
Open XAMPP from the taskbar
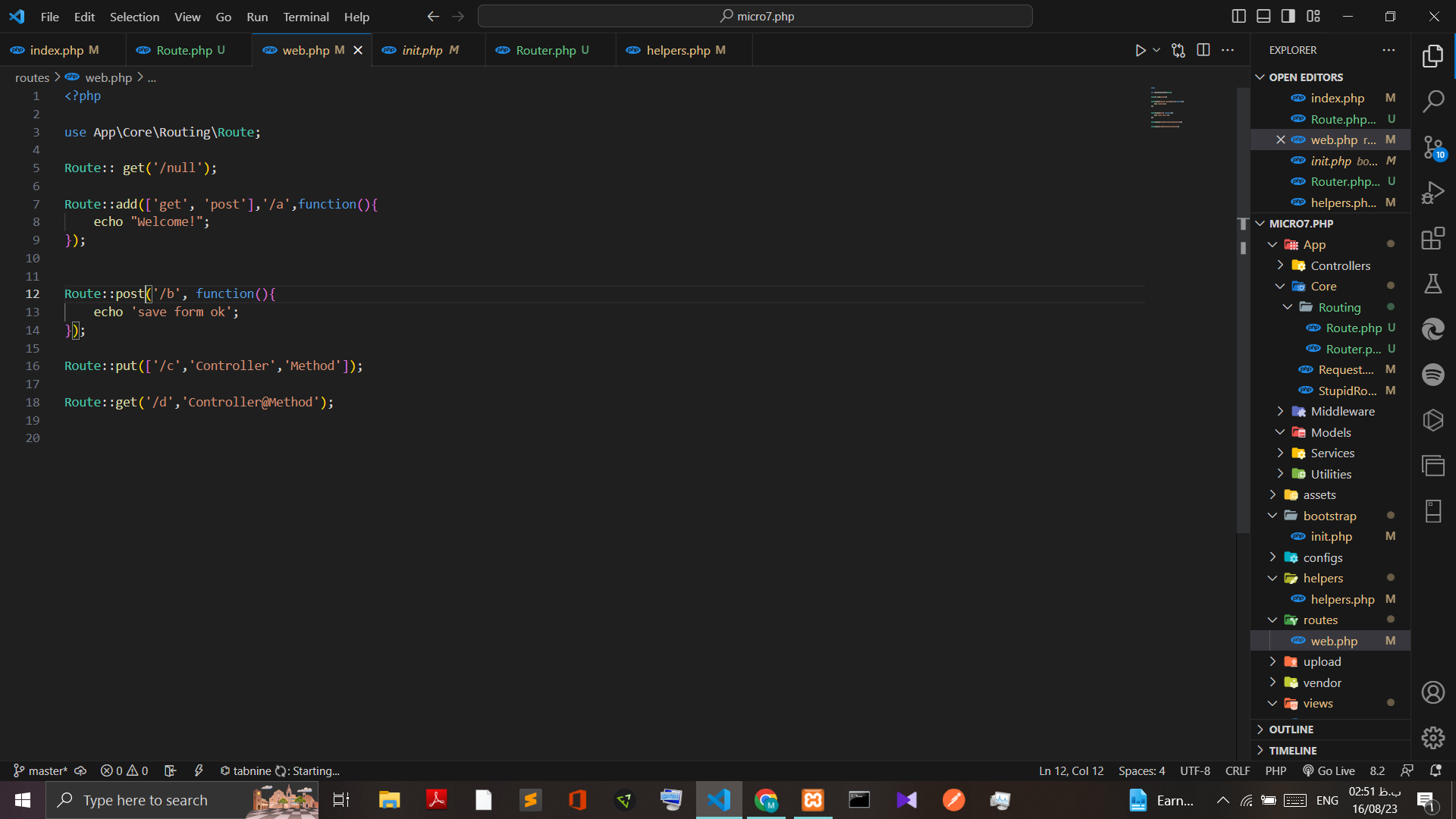pyautogui.click(x=813, y=800)
